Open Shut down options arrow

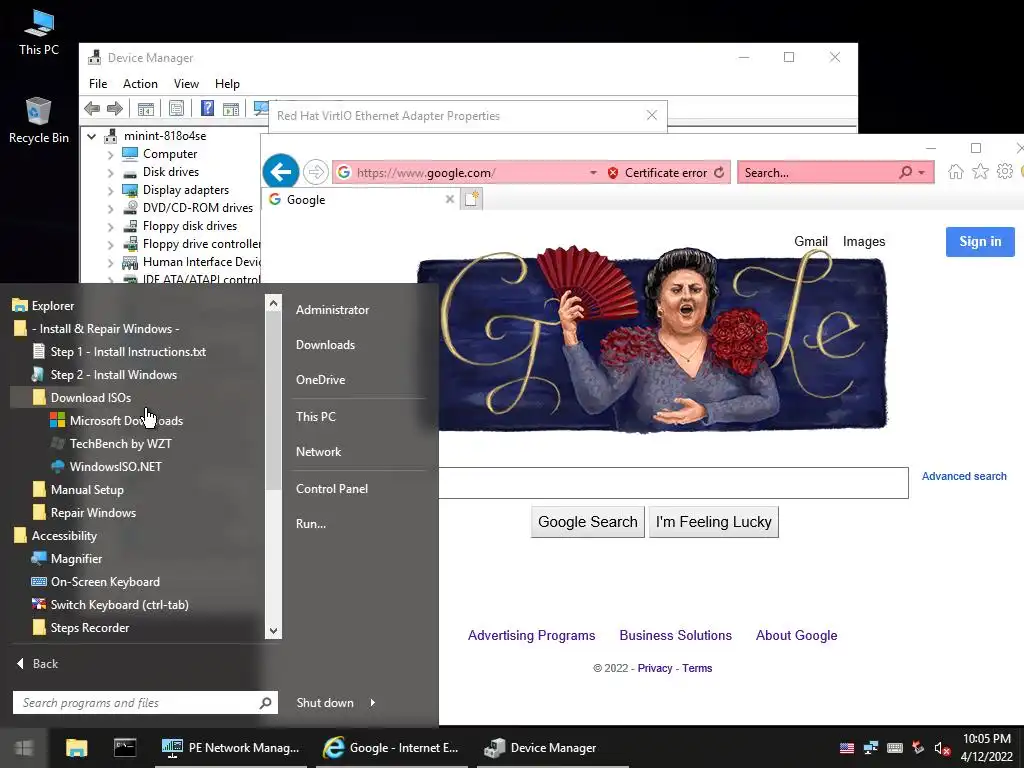pyautogui.click(x=372, y=703)
